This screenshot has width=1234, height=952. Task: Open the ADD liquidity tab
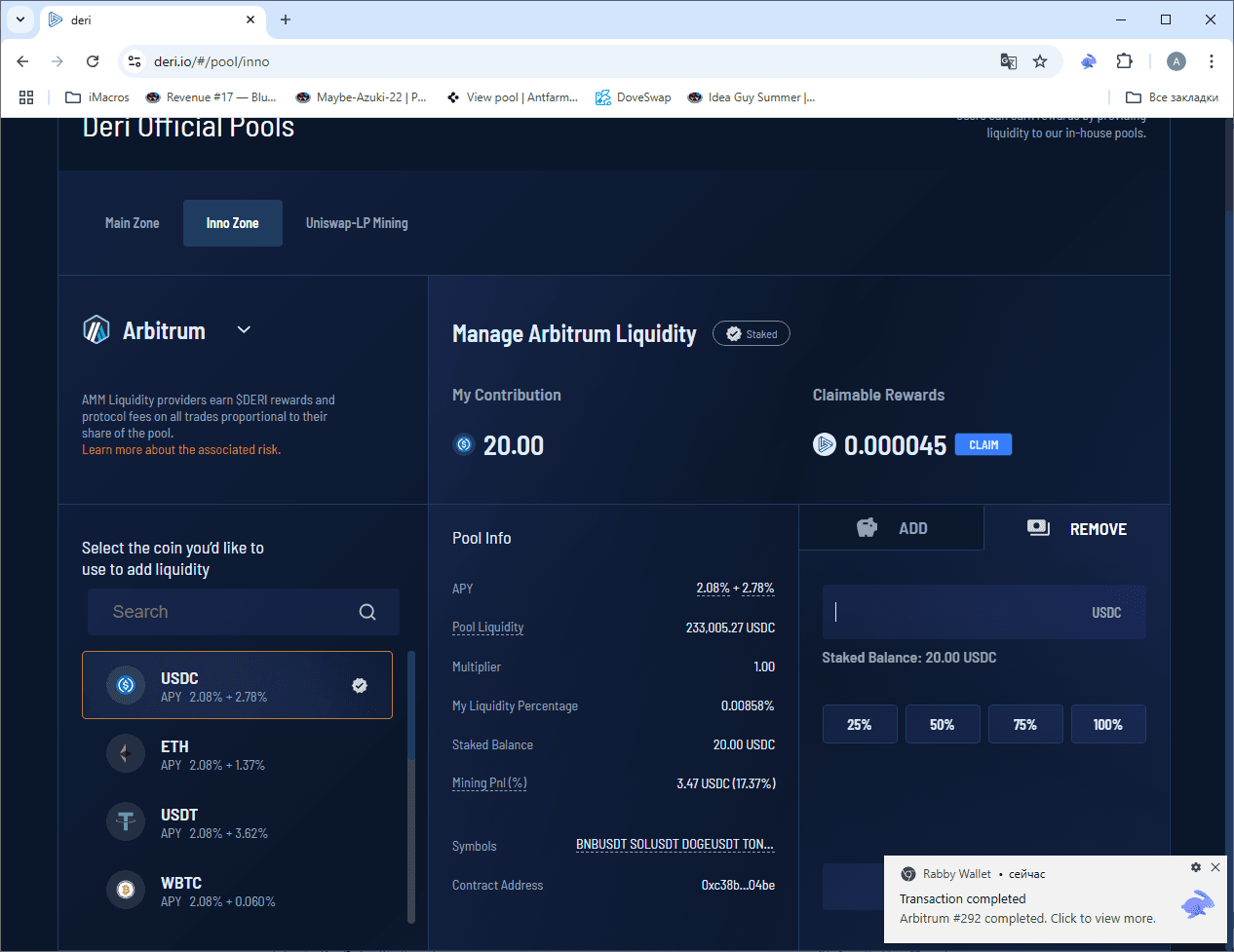tap(891, 528)
